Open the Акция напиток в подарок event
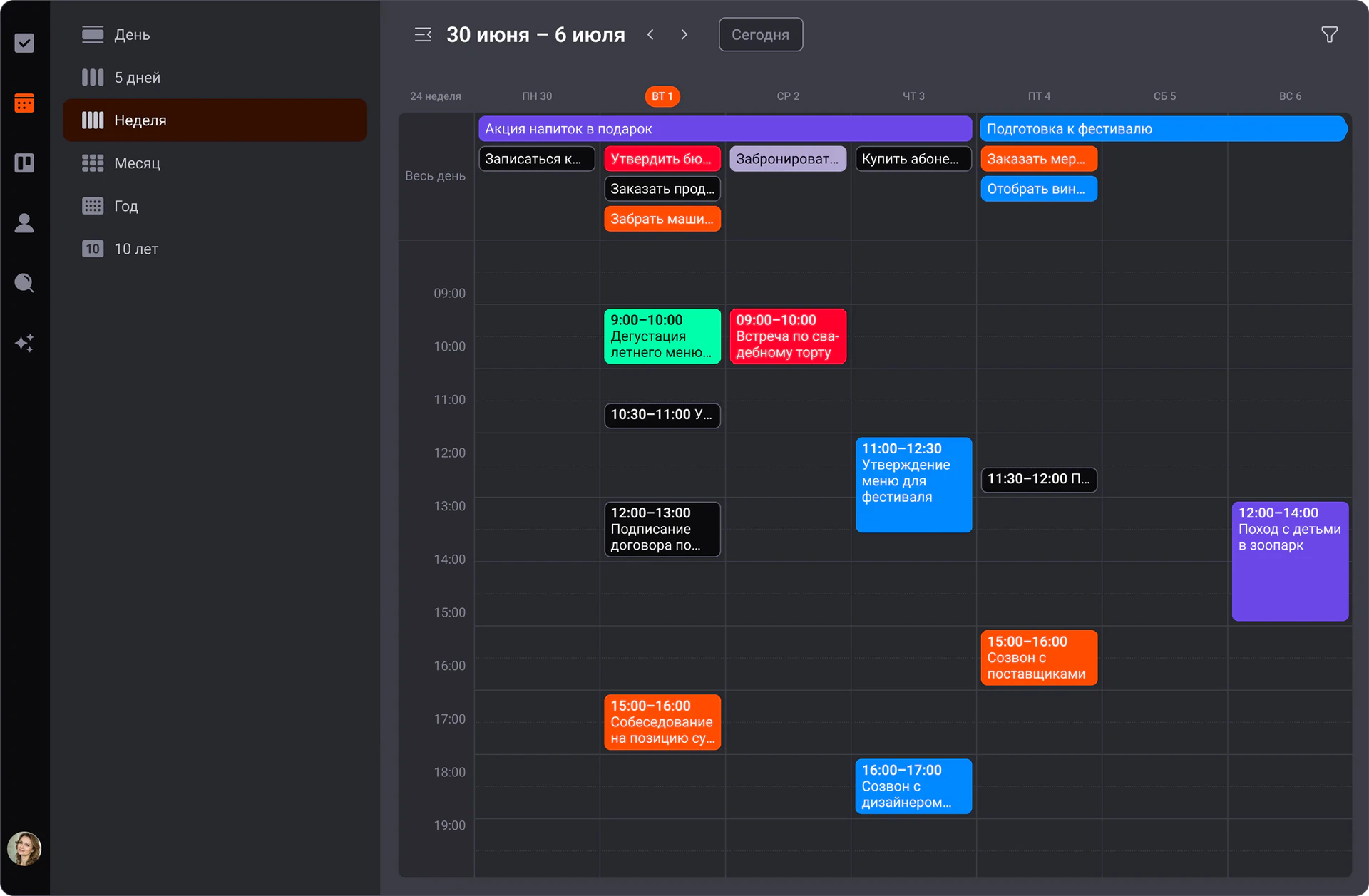 coord(725,129)
